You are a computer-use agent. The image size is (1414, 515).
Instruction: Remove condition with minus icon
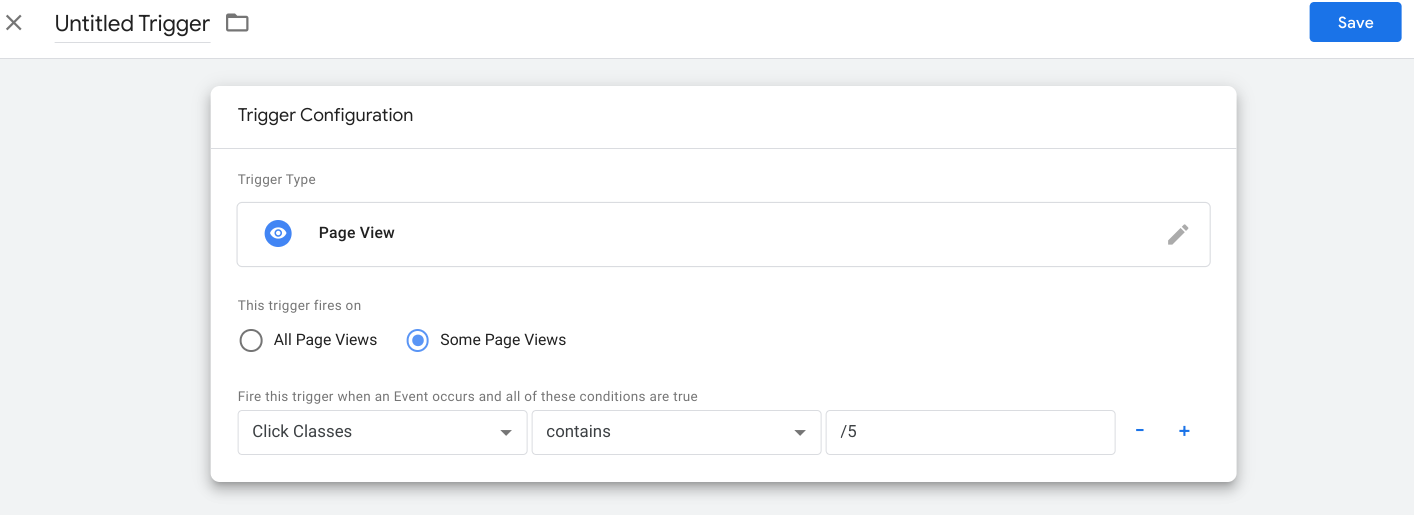click(x=1139, y=431)
